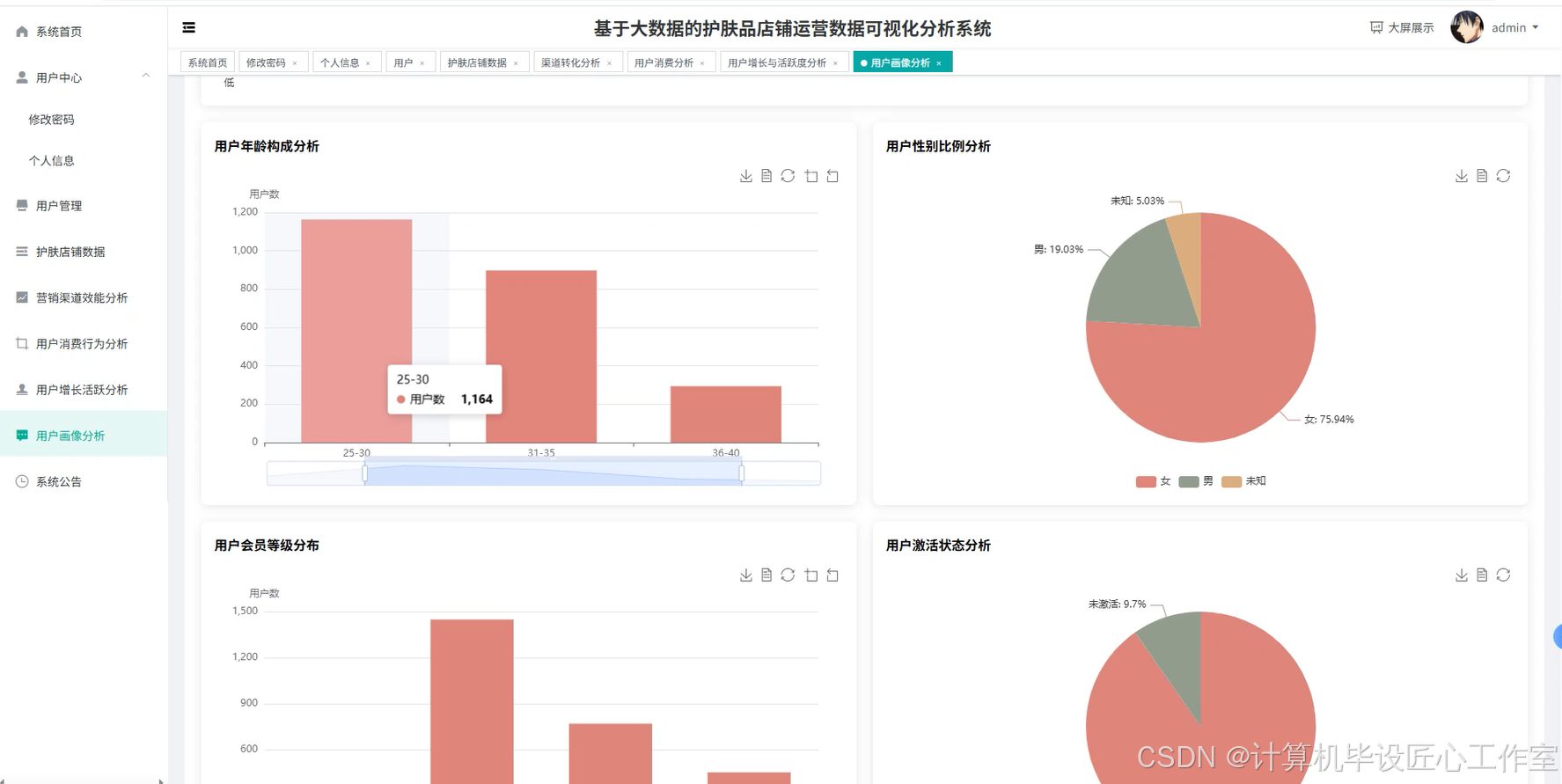Image resolution: width=1562 pixels, height=784 pixels.
Task: Open data view of member level chart
Action: click(766, 575)
